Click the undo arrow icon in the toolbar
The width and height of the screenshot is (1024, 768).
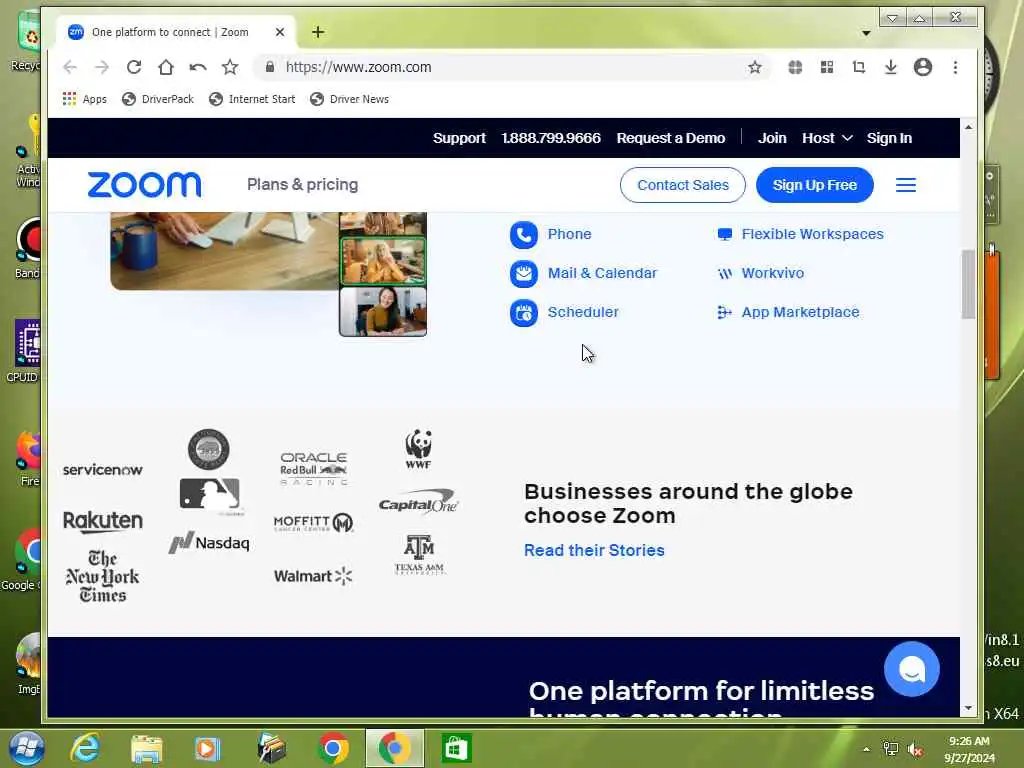pyautogui.click(x=198, y=67)
